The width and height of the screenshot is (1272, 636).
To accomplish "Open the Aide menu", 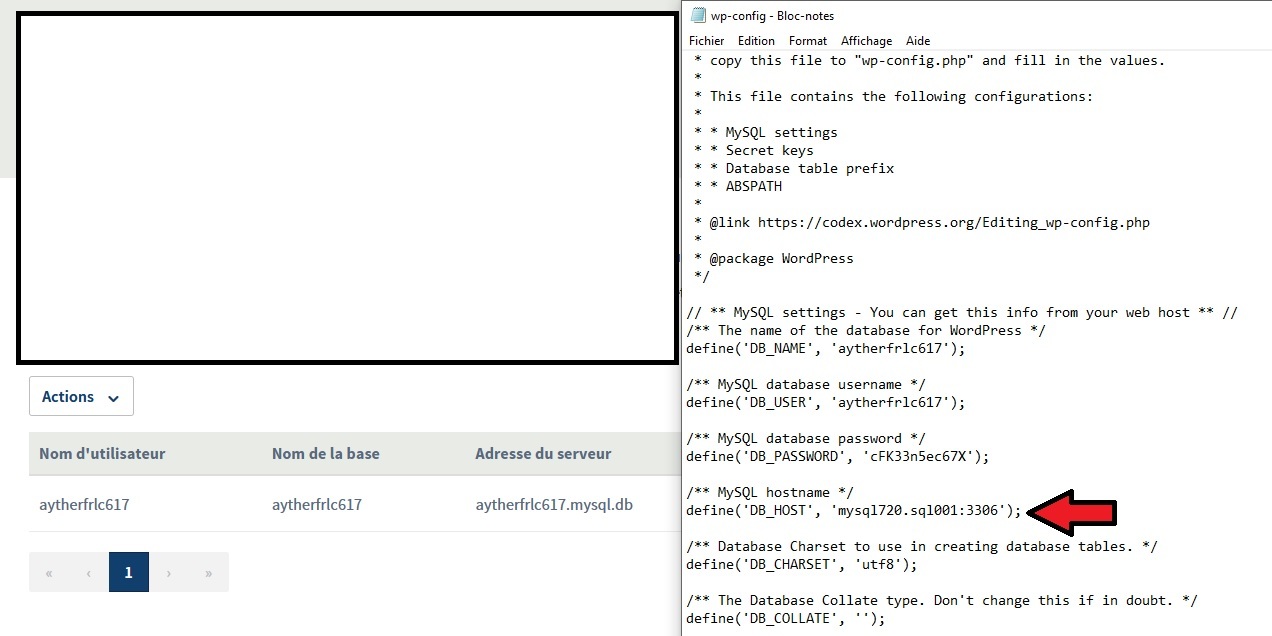I will point(918,41).
